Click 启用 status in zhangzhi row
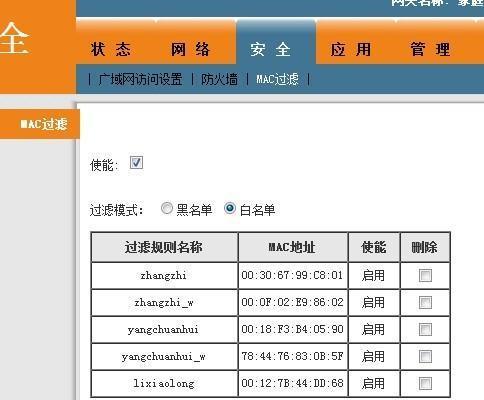This screenshot has height=400, width=484. [373, 276]
